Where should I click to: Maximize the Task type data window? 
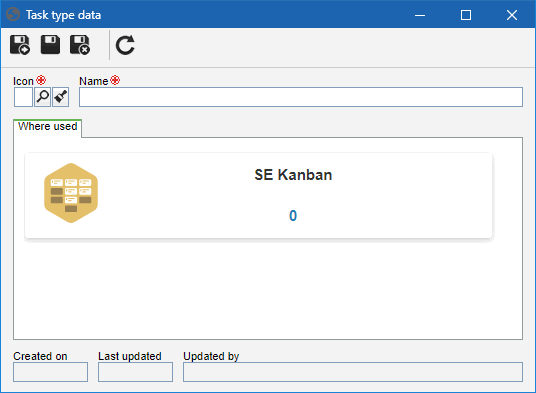(x=466, y=15)
